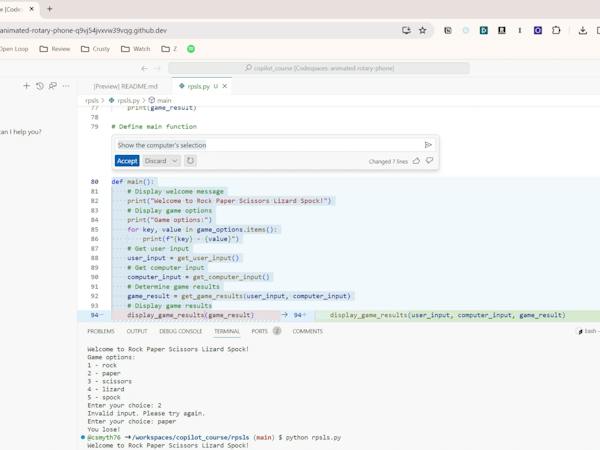Go back with the editor navigation arrow

[x=144, y=68]
